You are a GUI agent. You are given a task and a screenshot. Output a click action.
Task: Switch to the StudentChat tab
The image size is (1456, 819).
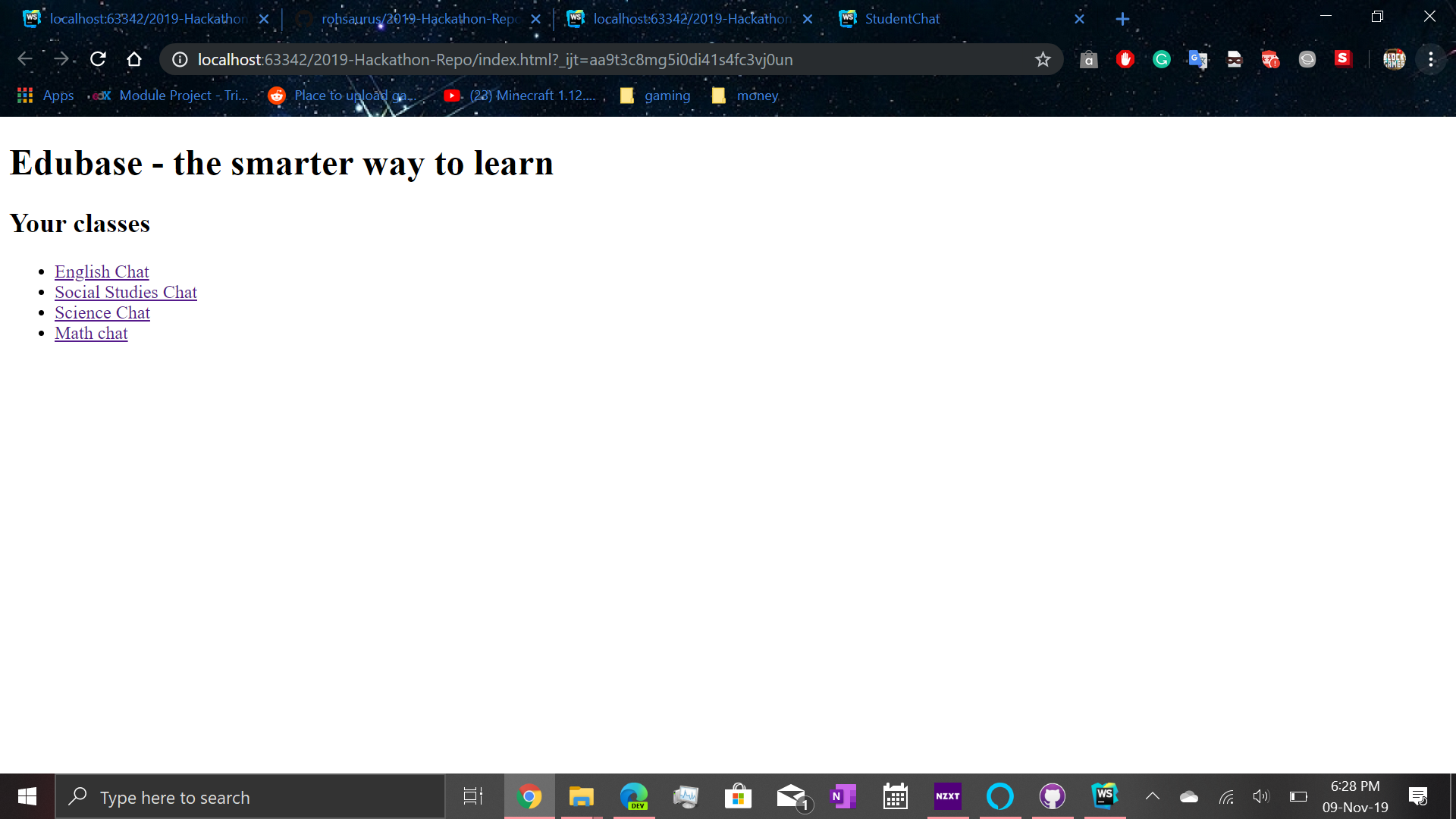pyautogui.click(x=902, y=19)
